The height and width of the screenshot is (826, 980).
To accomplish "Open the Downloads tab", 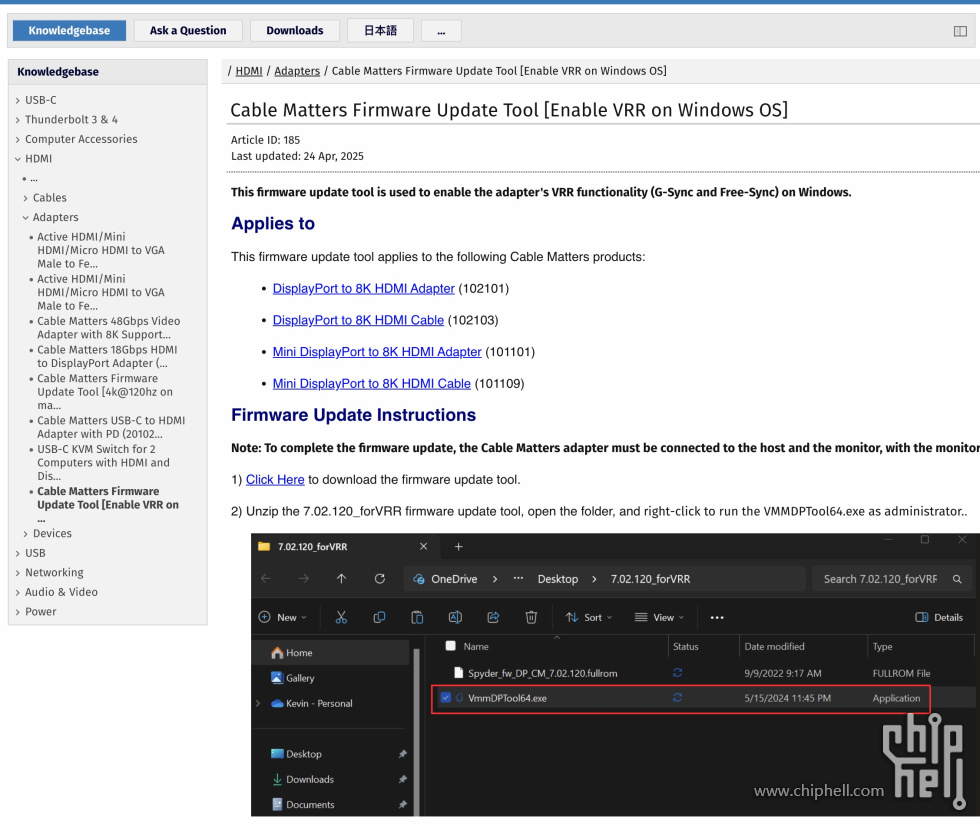I will click(294, 31).
